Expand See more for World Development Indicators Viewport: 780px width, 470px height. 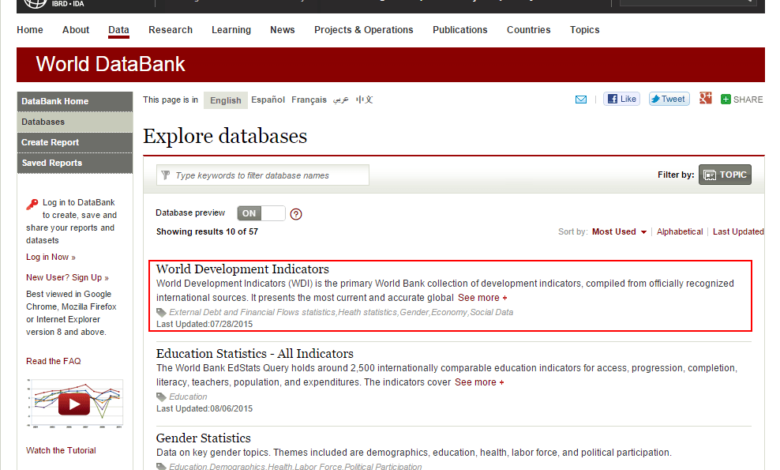pyautogui.click(x=482, y=297)
